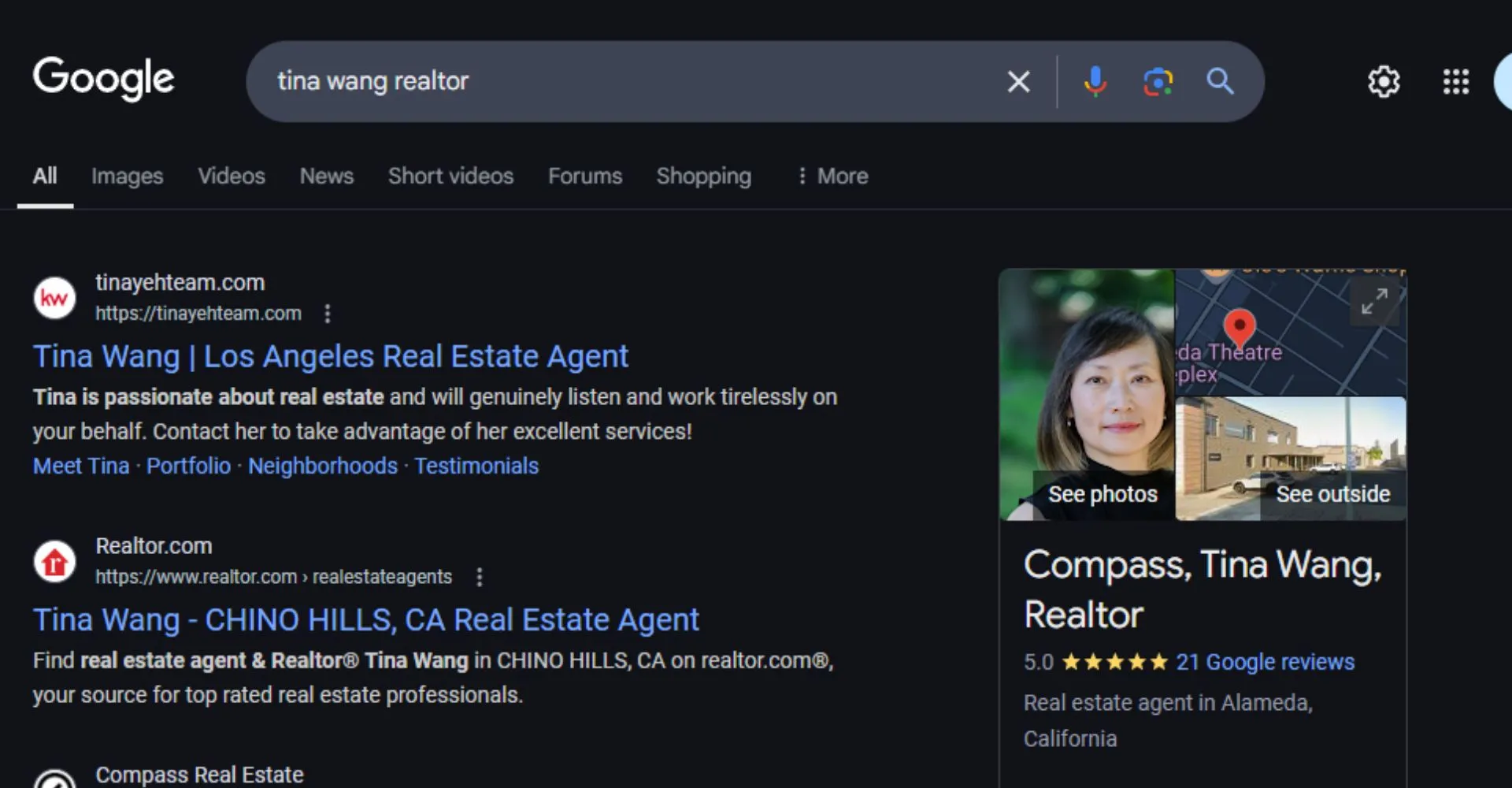
Task: Select the Short videos tab
Action: [450, 176]
